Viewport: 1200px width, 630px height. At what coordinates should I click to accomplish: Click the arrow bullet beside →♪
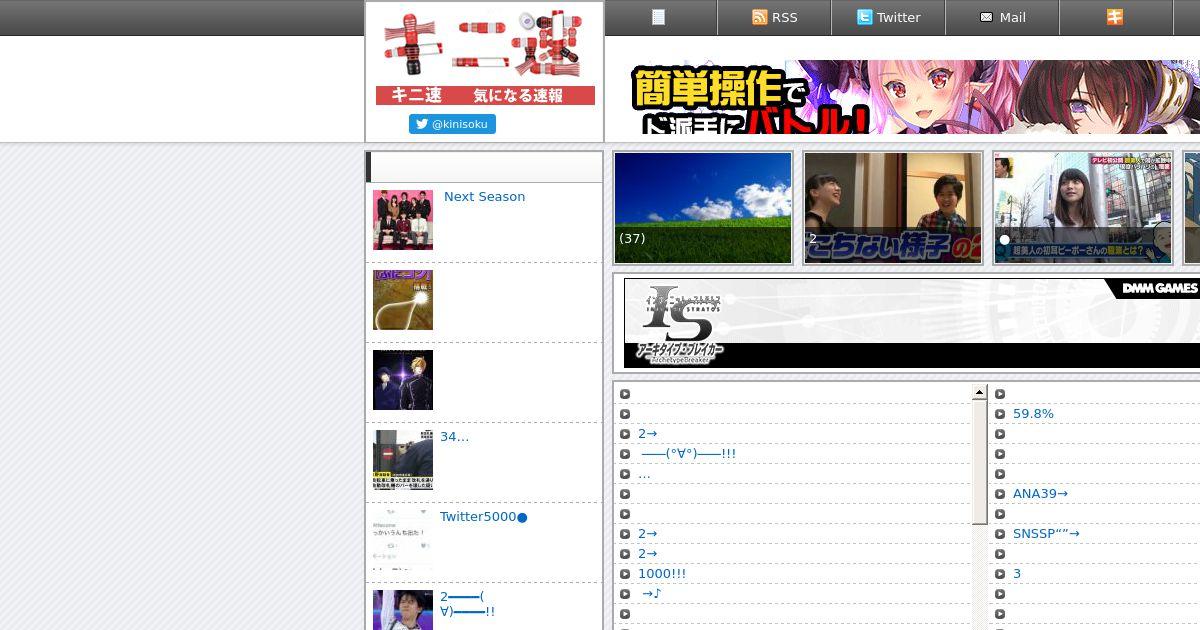point(625,594)
